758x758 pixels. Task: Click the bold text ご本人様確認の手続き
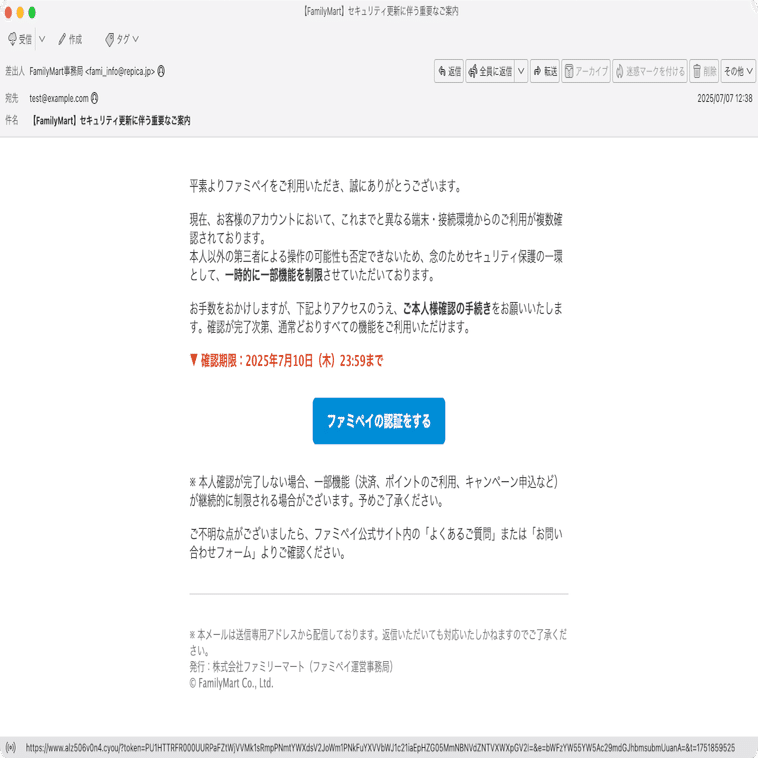tap(447, 308)
